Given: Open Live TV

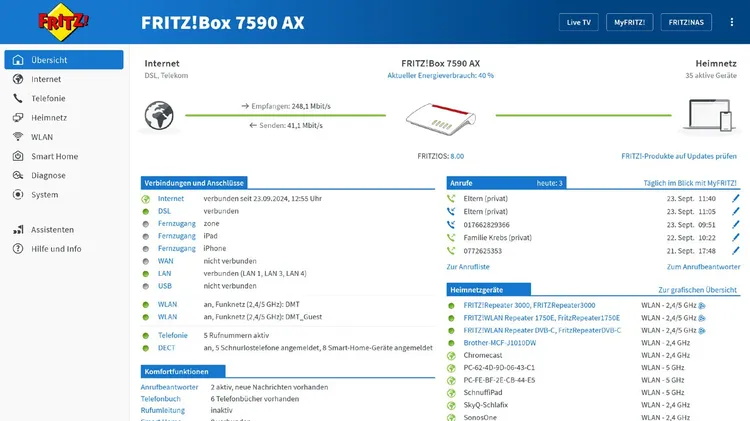Looking at the screenshot, I should click(578, 22).
